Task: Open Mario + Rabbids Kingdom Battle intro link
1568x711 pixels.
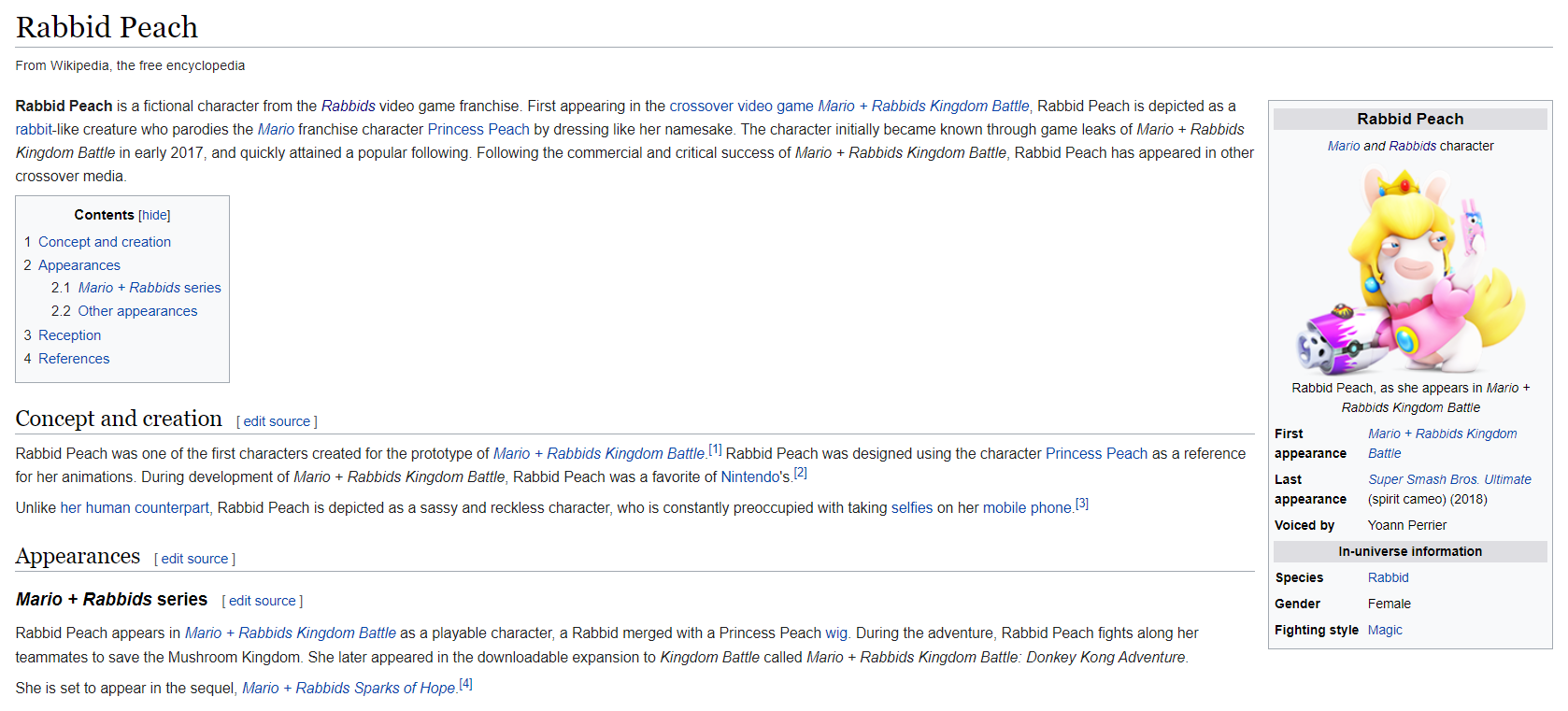Action: [x=923, y=106]
